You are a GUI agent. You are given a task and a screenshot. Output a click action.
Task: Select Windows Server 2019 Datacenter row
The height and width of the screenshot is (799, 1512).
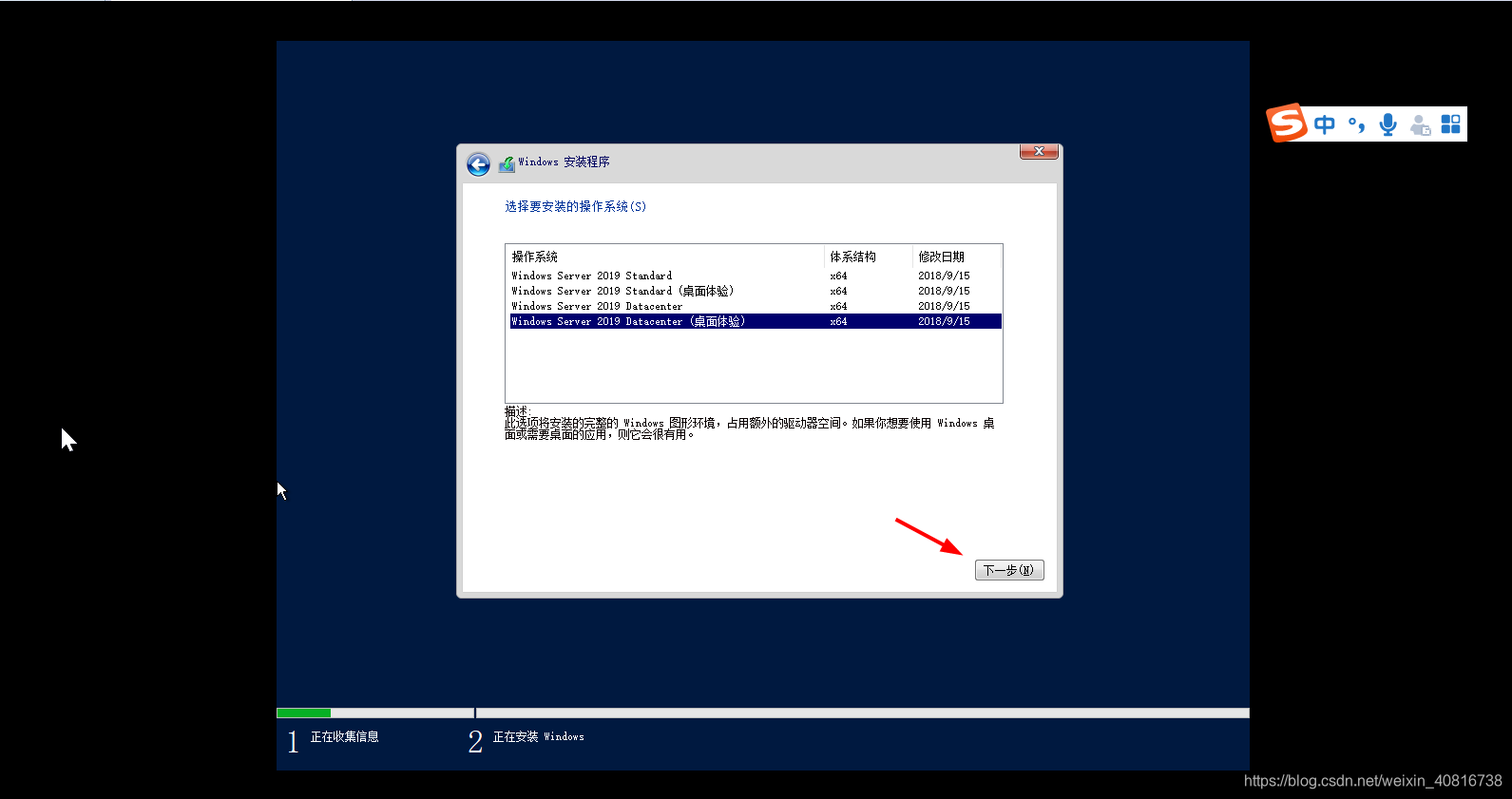point(756,306)
